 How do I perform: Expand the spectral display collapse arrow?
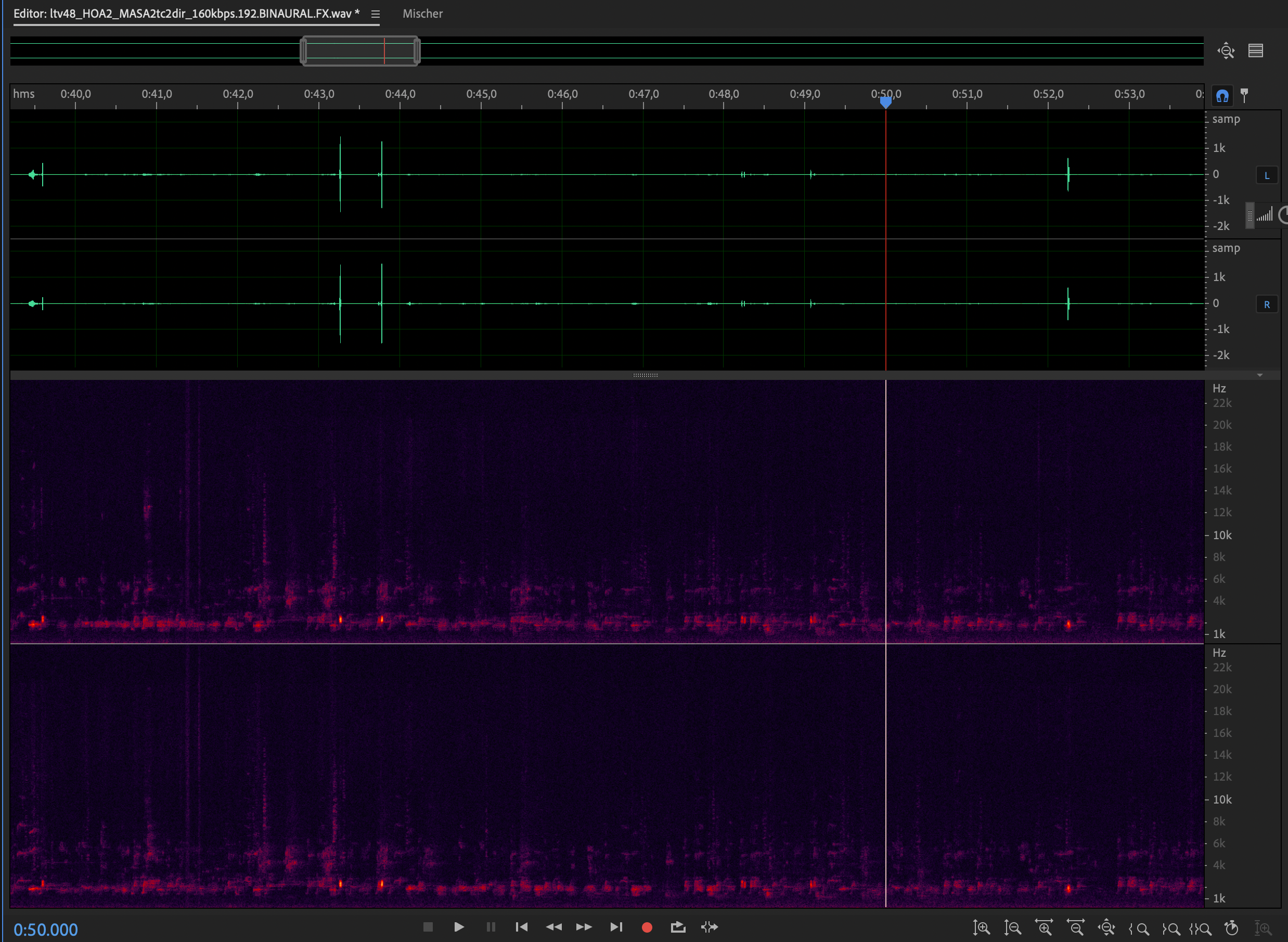[x=1259, y=375]
